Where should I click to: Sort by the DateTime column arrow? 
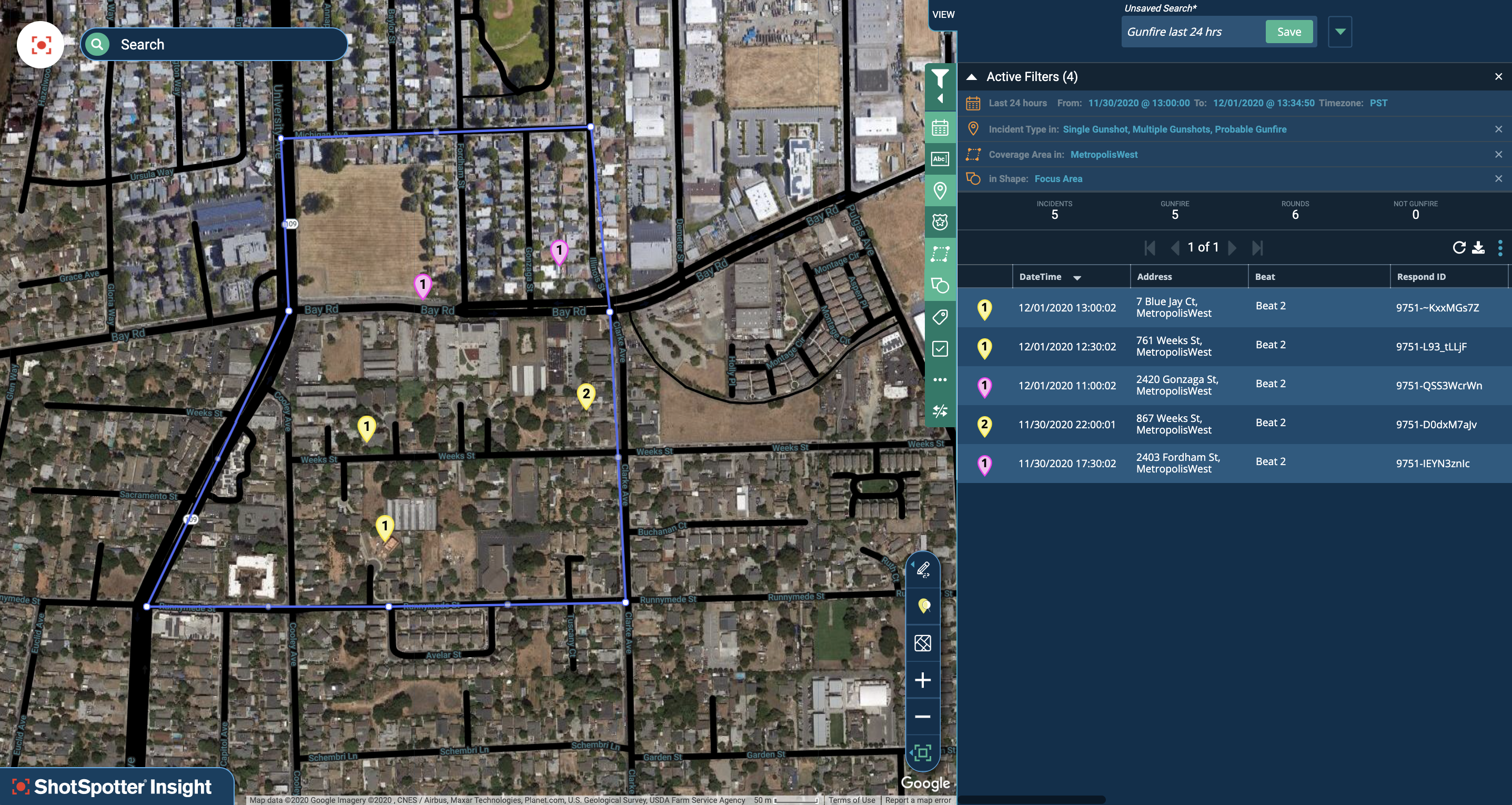1077,278
